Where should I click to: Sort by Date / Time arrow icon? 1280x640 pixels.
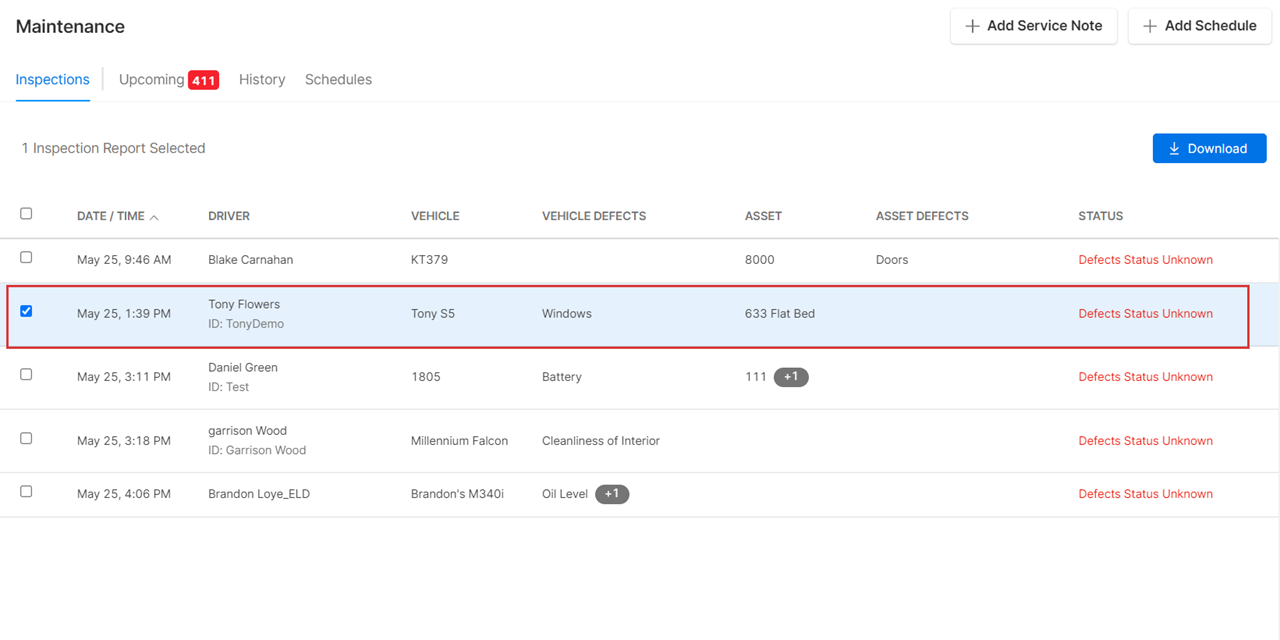point(154,216)
